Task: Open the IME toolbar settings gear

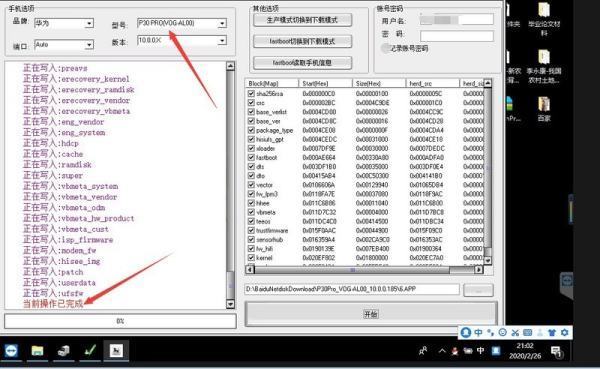Action: [x=564, y=333]
